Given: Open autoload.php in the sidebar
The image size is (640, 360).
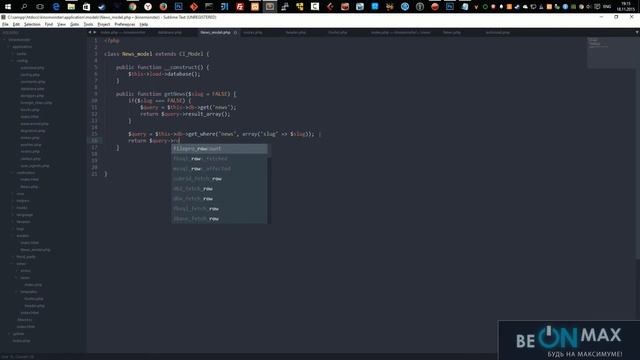Looking at the screenshot, I should [x=32, y=68].
